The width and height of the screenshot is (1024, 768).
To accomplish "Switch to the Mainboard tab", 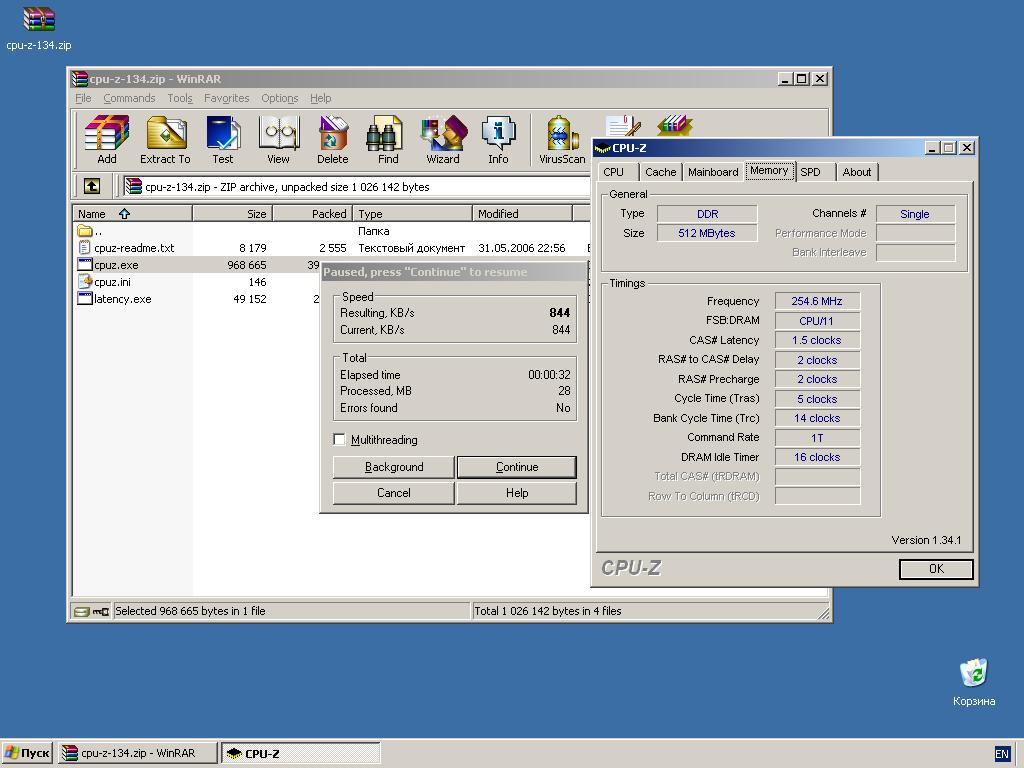I will coord(713,172).
